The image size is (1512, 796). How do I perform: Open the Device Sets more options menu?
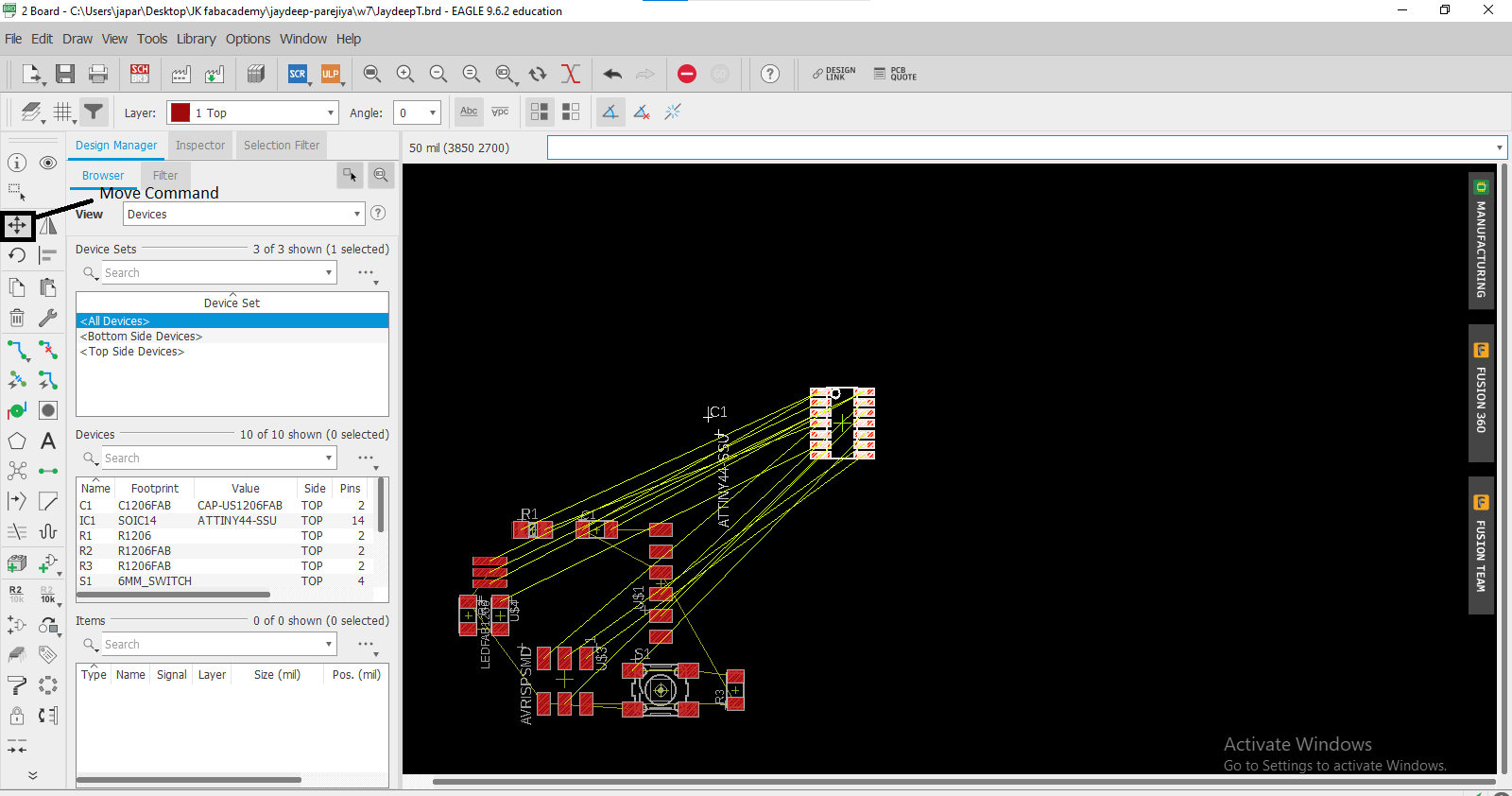(367, 273)
